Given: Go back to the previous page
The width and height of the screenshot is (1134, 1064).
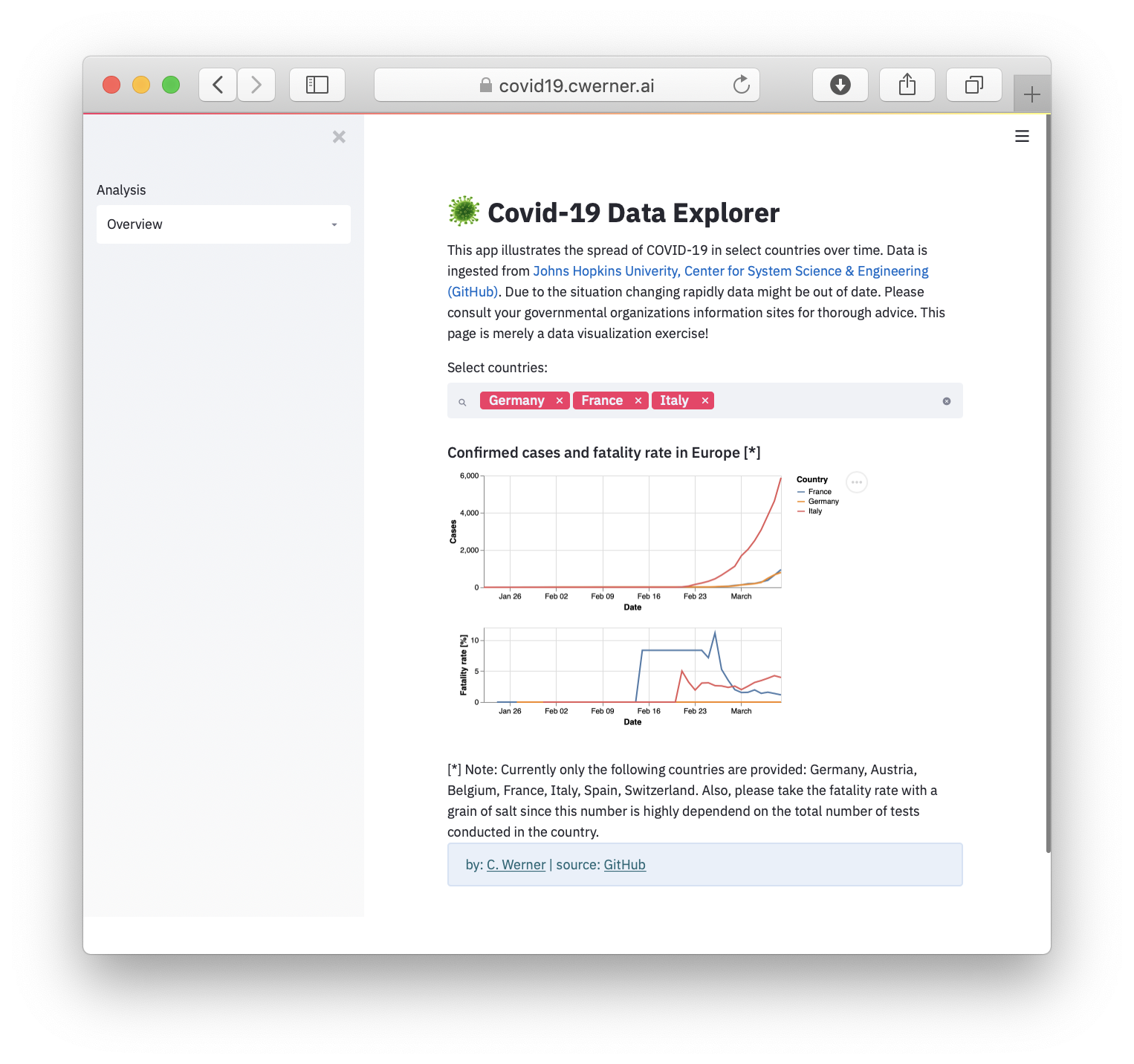Looking at the screenshot, I should [218, 85].
